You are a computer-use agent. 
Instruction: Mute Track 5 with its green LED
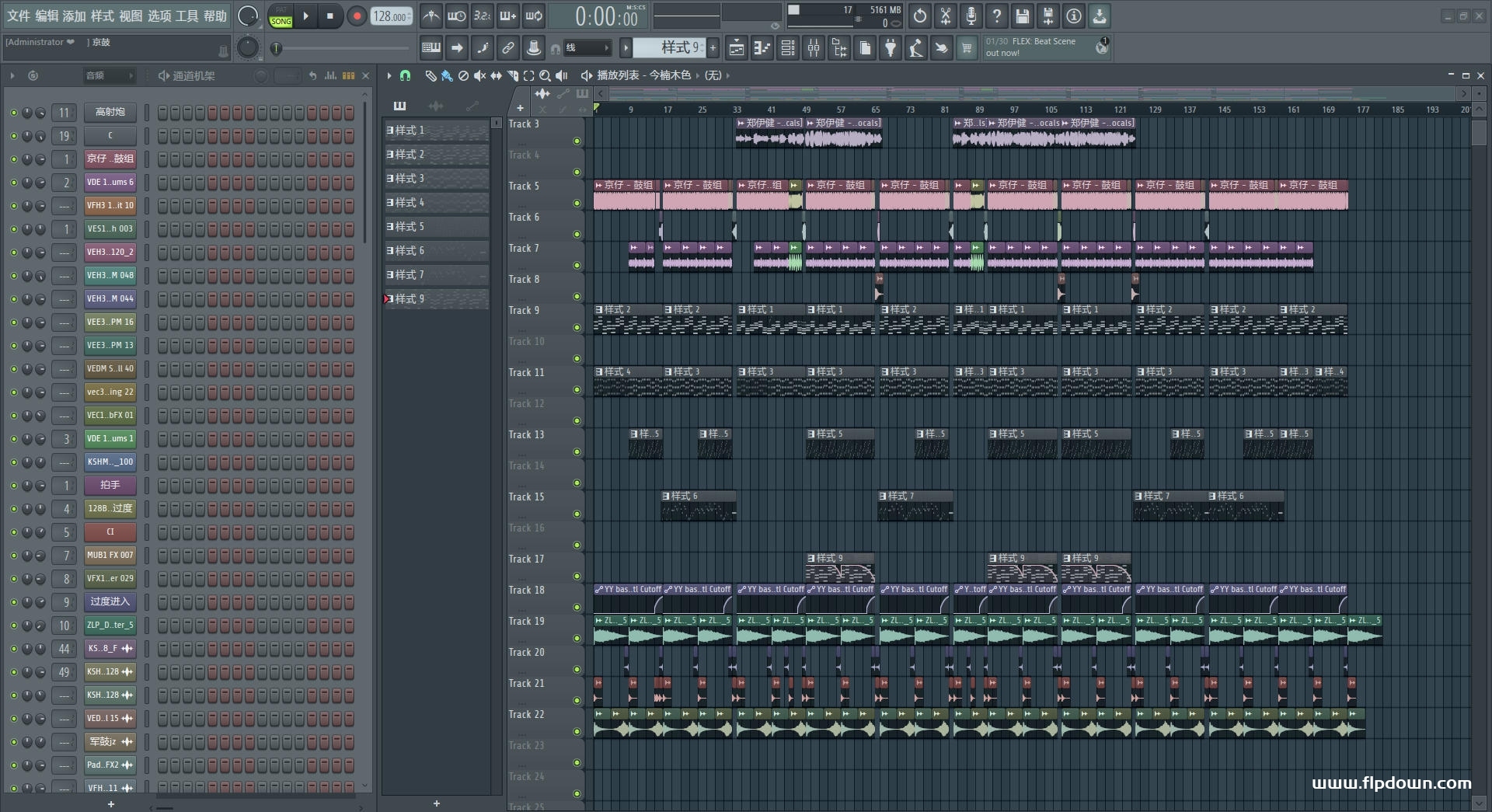[x=577, y=204]
